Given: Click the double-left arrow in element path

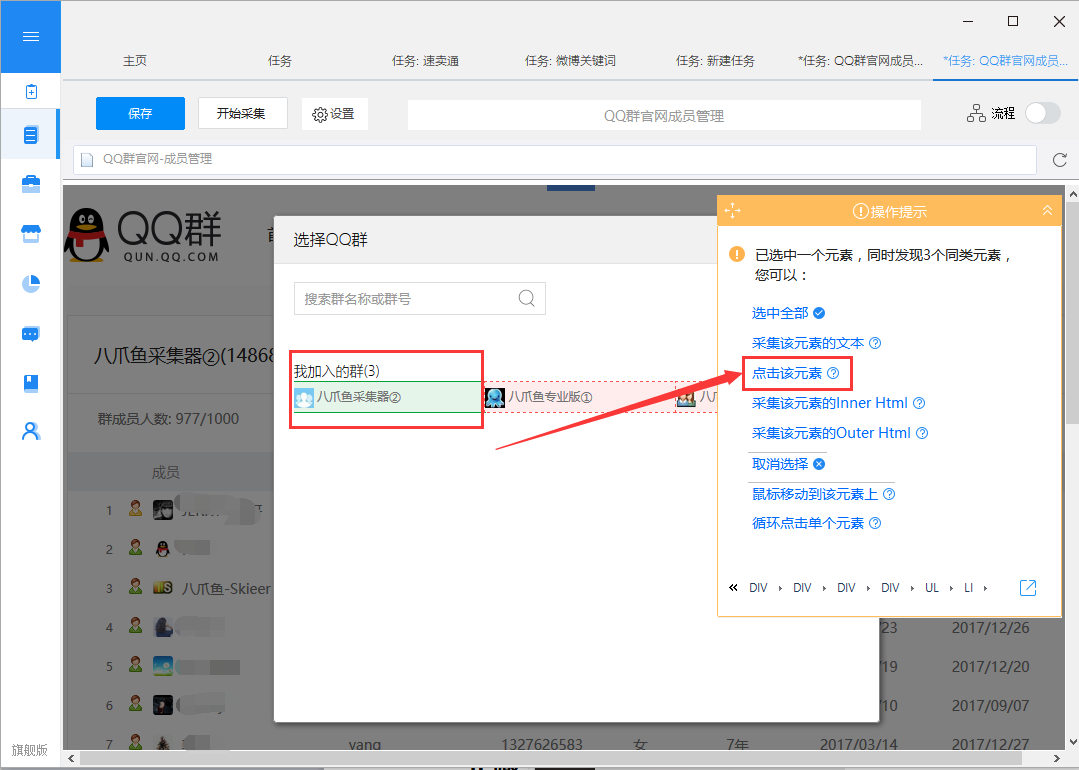Looking at the screenshot, I should 734,588.
